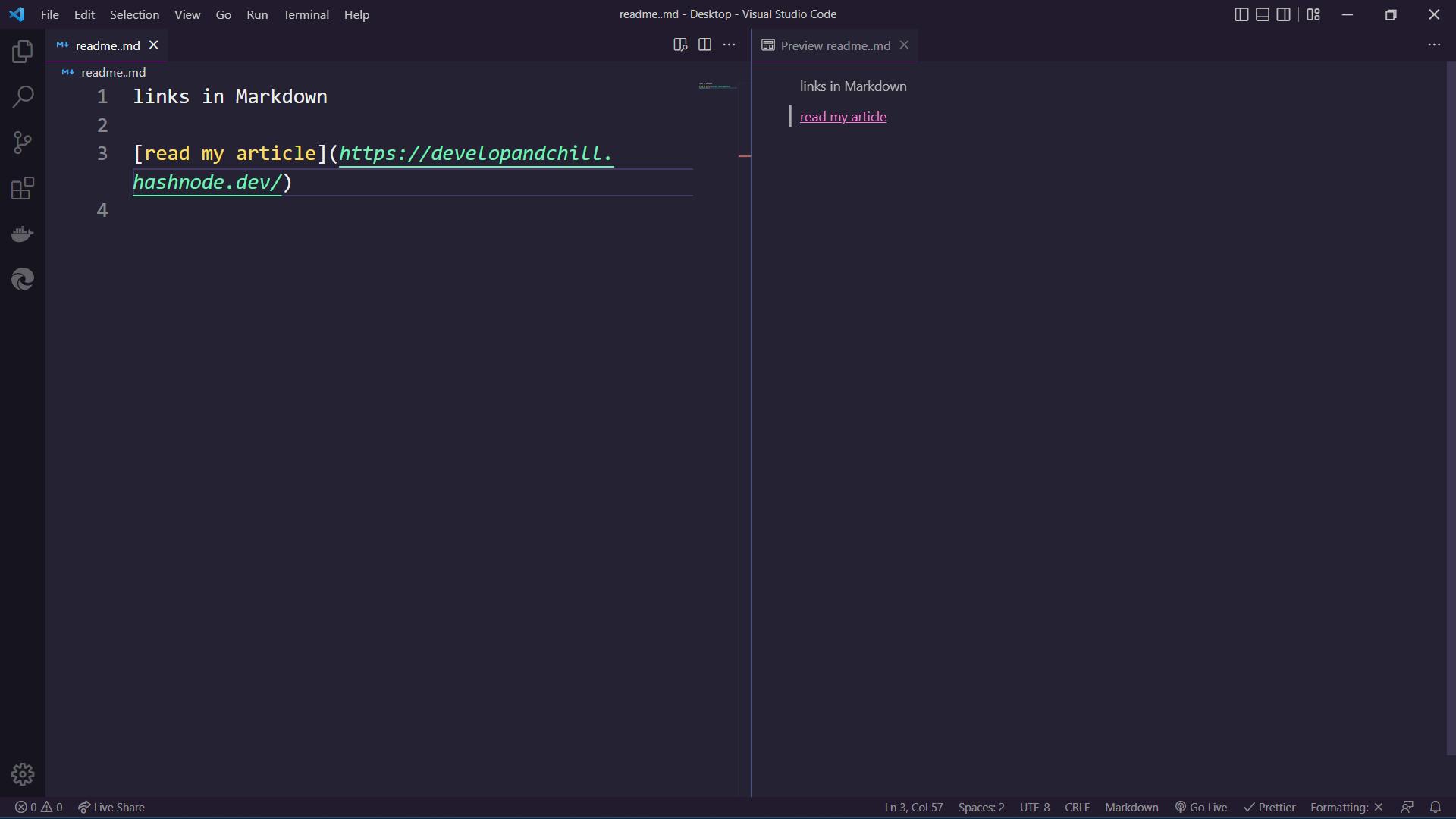This screenshot has height=819, width=1456.
Task: Open the Go menu
Action: [223, 14]
